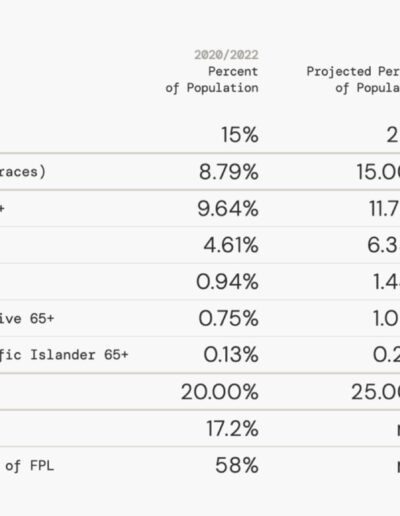
Task: Select the 0.13% value
Action: click(x=231, y=355)
